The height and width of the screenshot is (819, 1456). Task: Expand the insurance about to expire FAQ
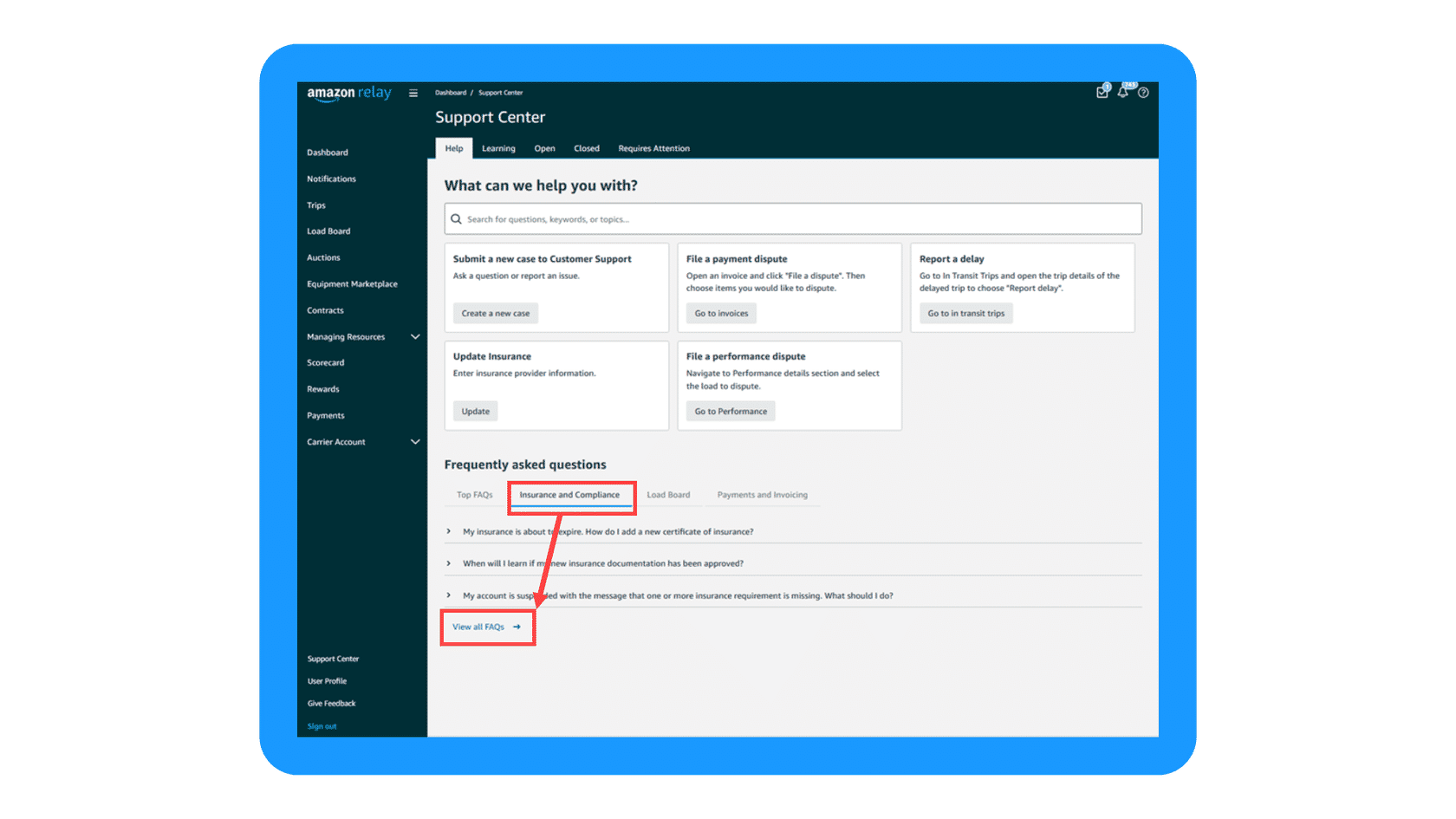[x=448, y=531]
